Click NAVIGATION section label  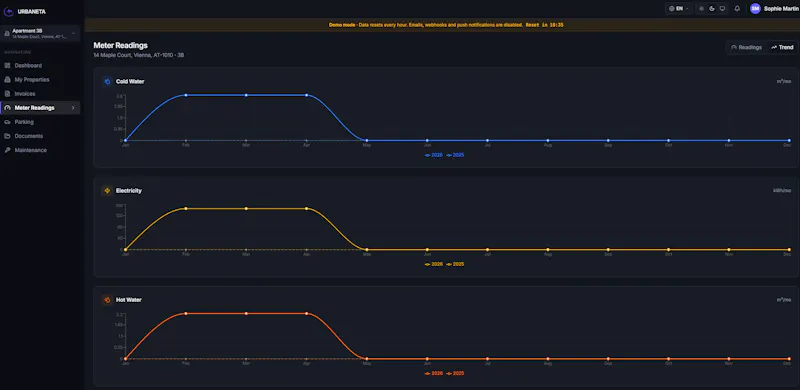[17, 52]
